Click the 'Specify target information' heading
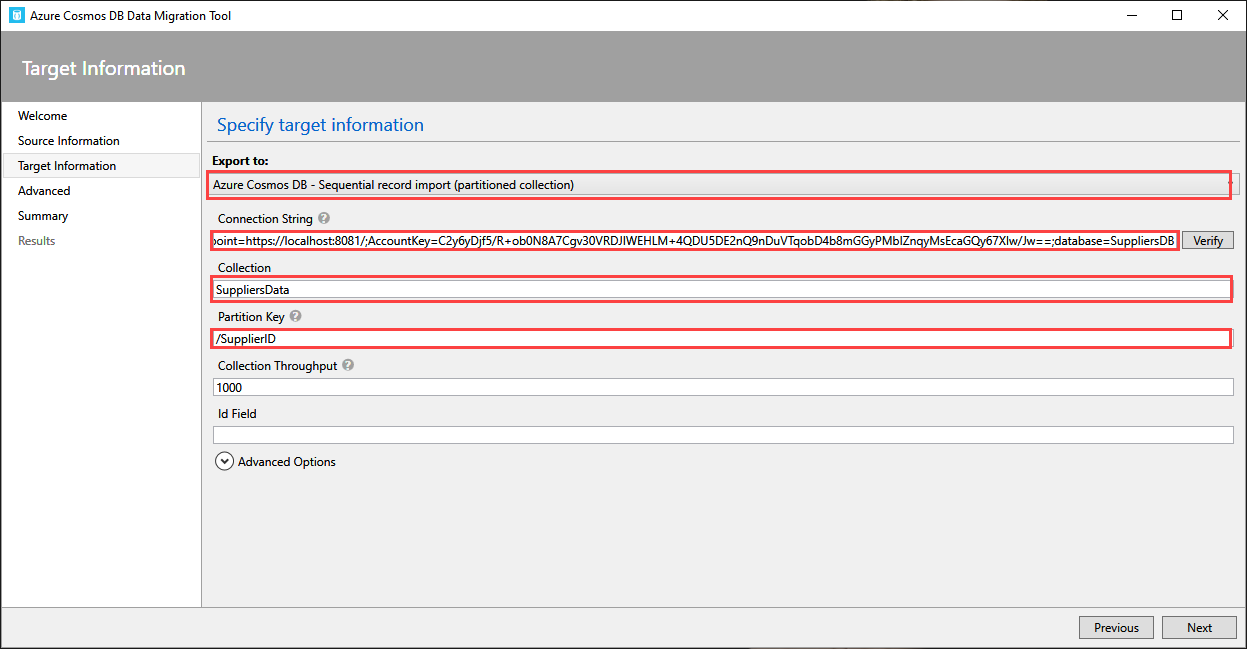The width and height of the screenshot is (1247, 649). (320, 125)
